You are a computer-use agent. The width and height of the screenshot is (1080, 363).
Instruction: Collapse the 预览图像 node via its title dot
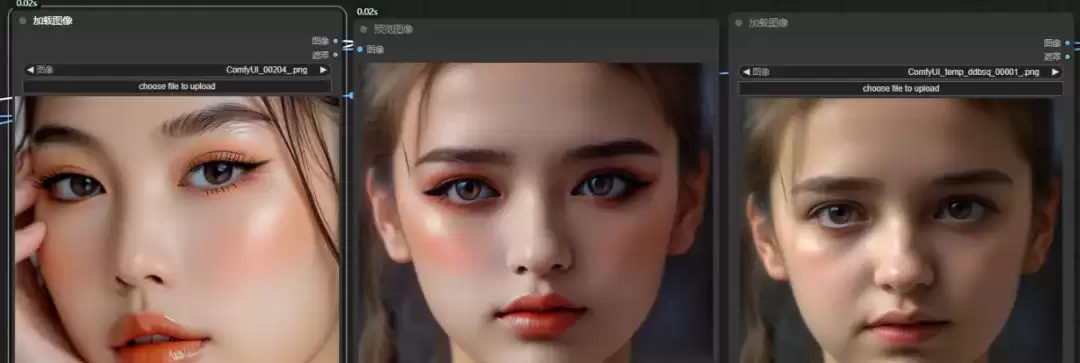(x=364, y=29)
